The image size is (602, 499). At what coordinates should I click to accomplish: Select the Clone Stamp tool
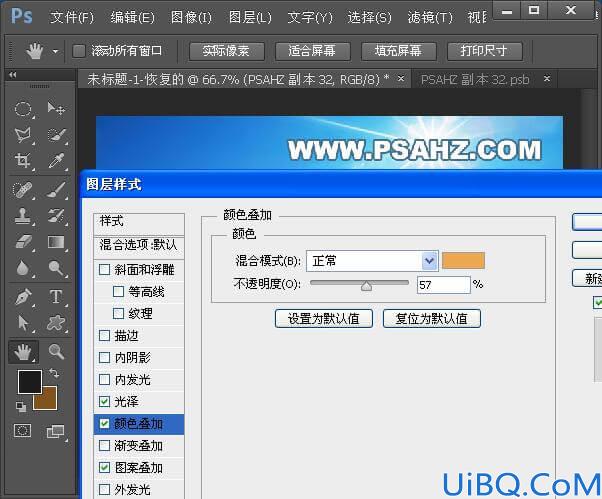point(23,216)
